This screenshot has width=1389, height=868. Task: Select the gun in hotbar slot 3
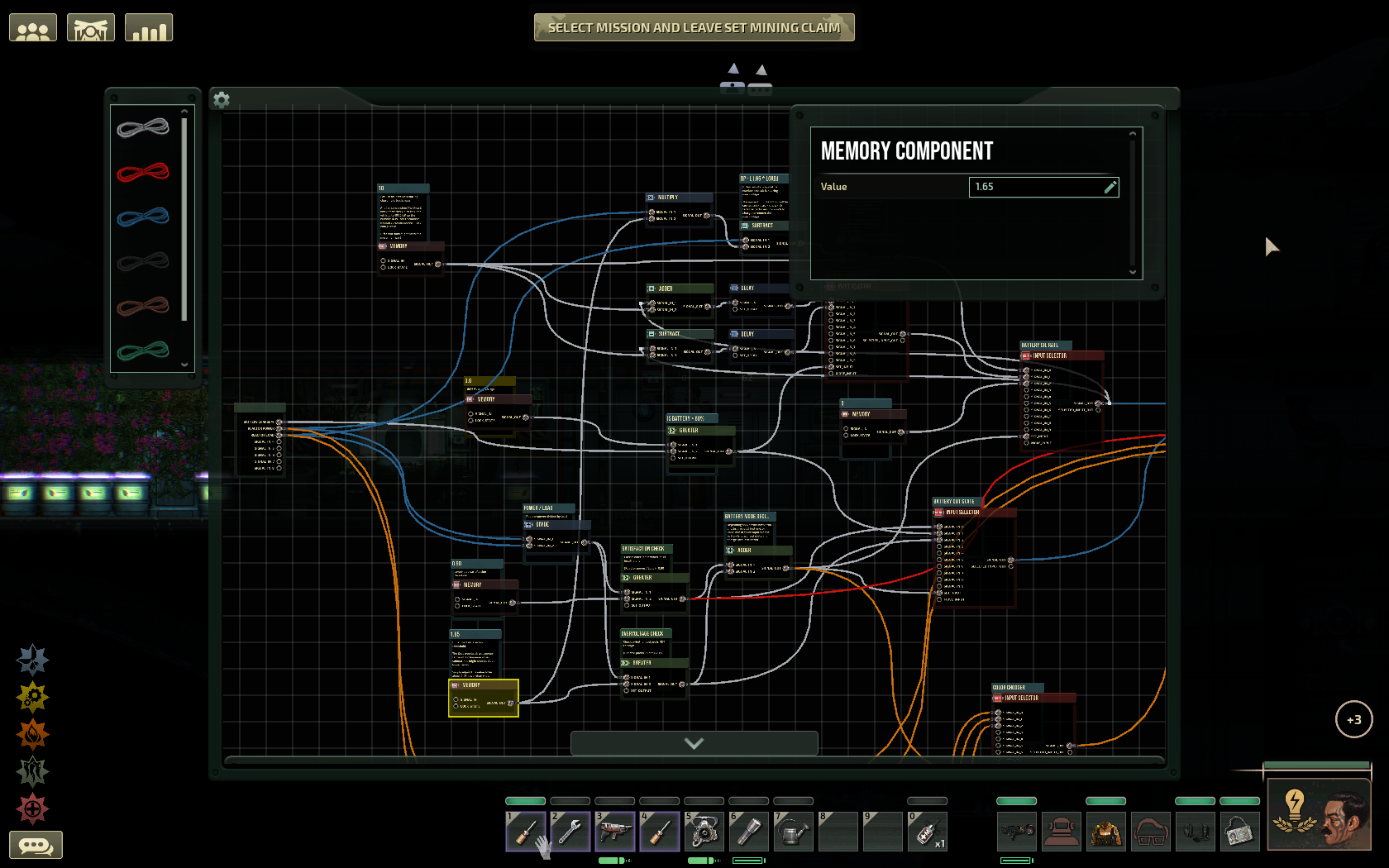tap(615, 831)
